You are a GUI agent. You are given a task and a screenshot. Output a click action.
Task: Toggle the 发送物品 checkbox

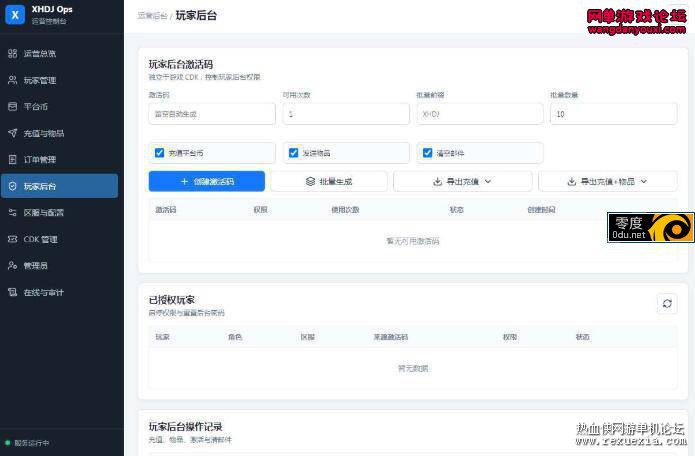tap(293, 153)
